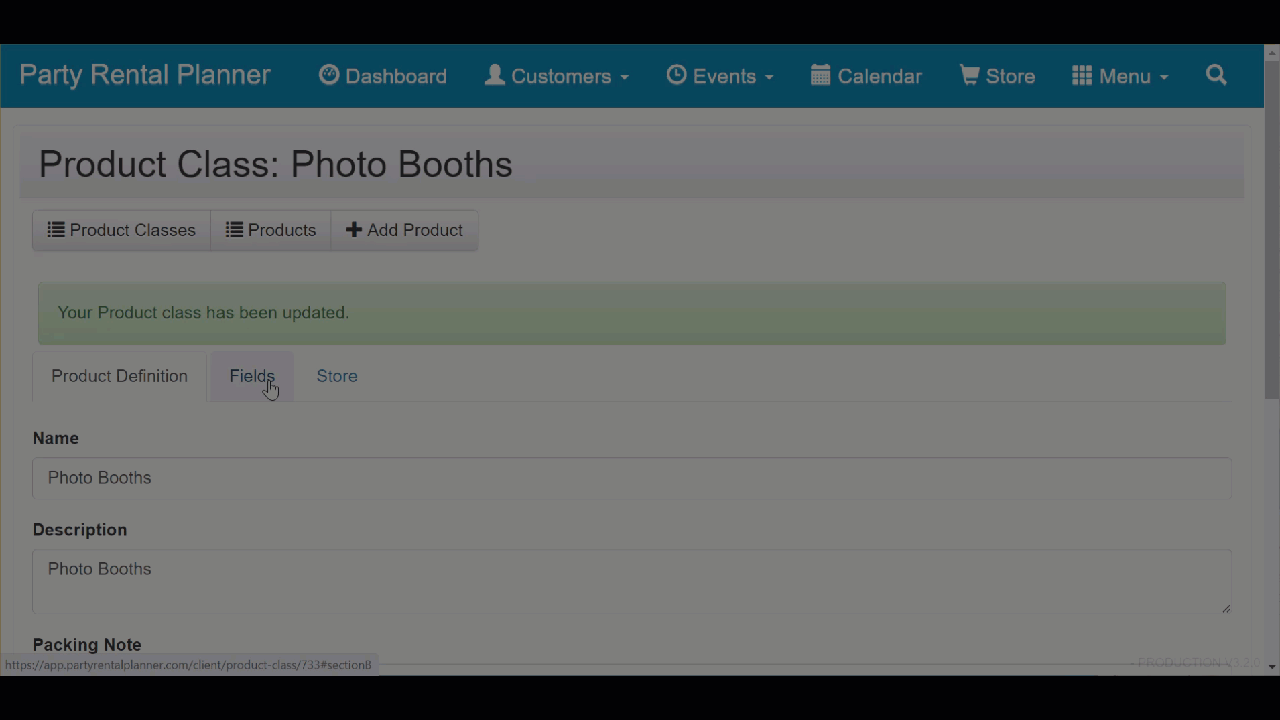Image resolution: width=1280 pixels, height=720 pixels.
Task: Click the Description field label
Action: (x=80, y=530)
